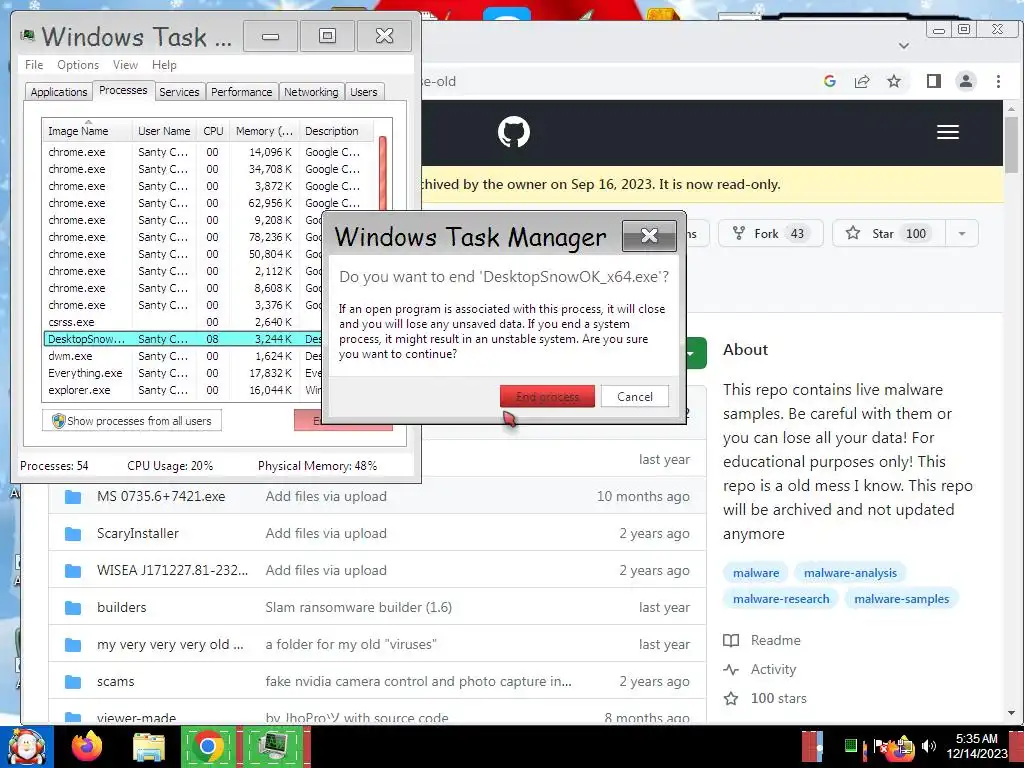
Task: Click Show processes from all users
Action: (x=132, y=421)
